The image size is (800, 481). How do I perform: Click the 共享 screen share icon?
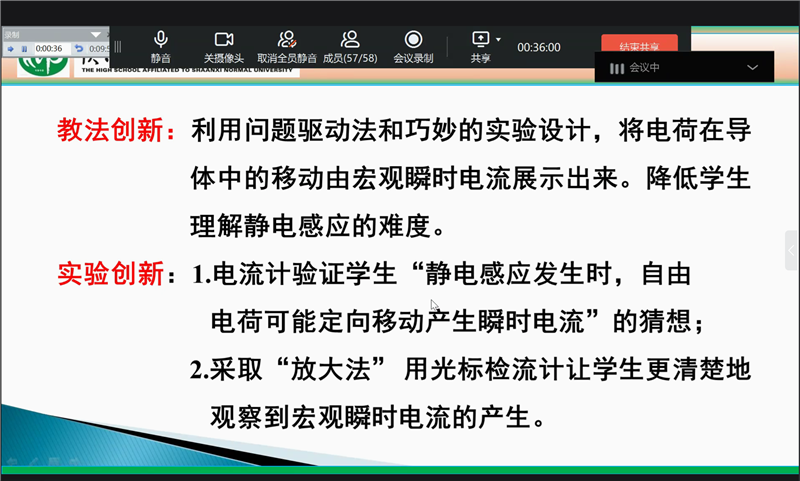480,40
